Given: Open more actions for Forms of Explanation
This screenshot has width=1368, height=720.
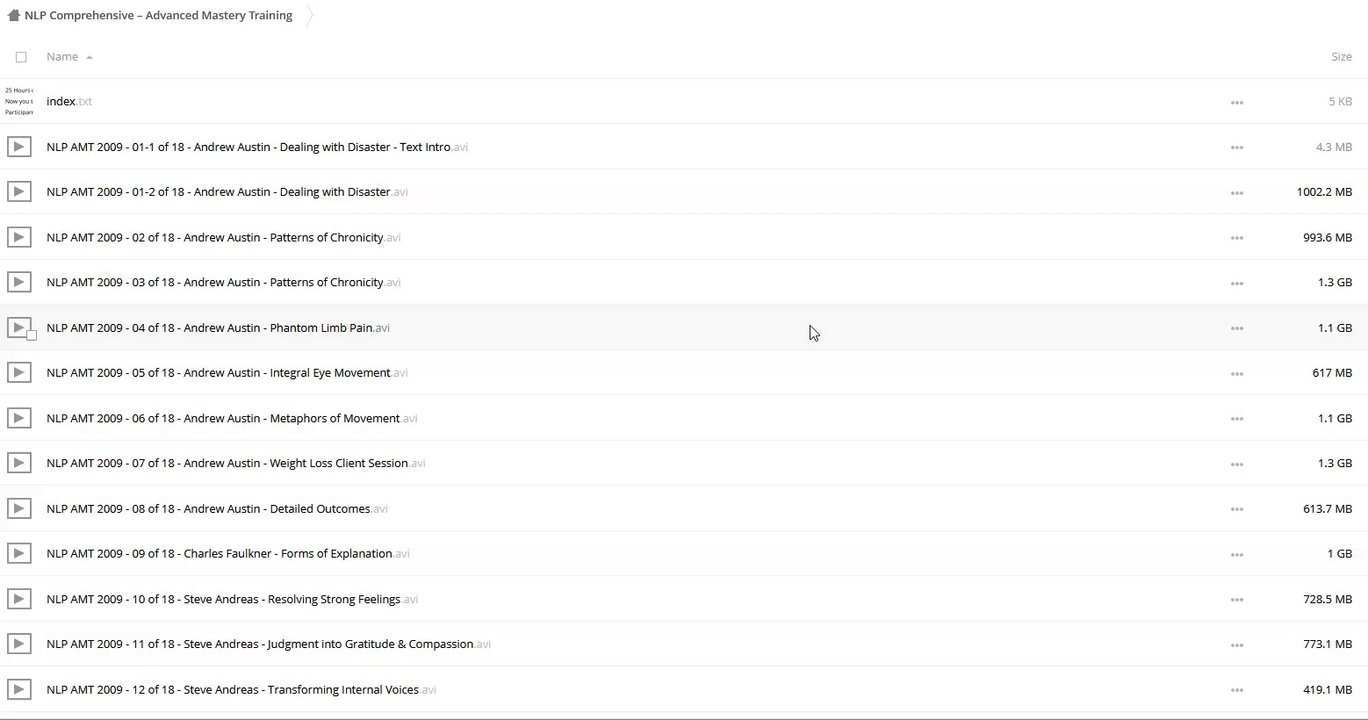Looking at the screenshot, I should [1237, 554].
